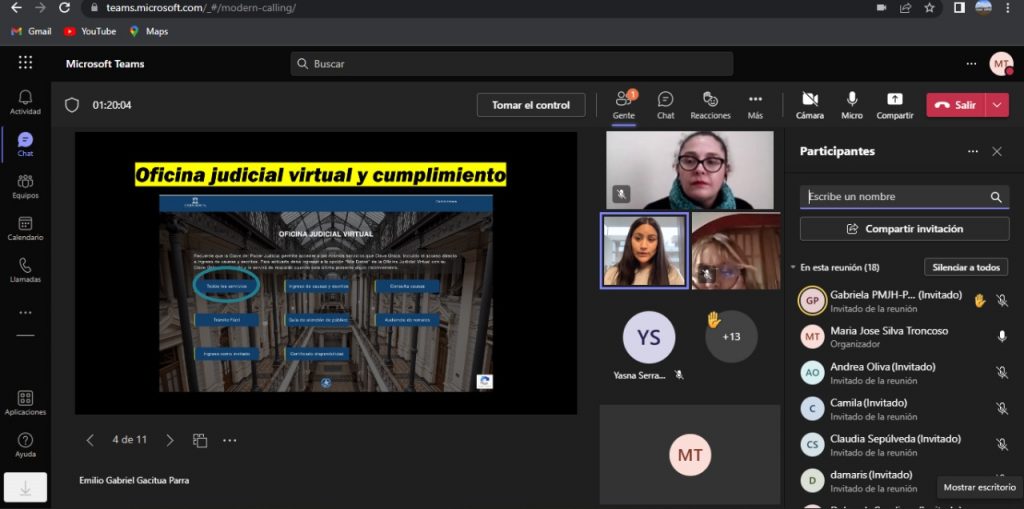Open Reacciones menu
Viewport: 1024px width, 509px height.
point(710,105)
